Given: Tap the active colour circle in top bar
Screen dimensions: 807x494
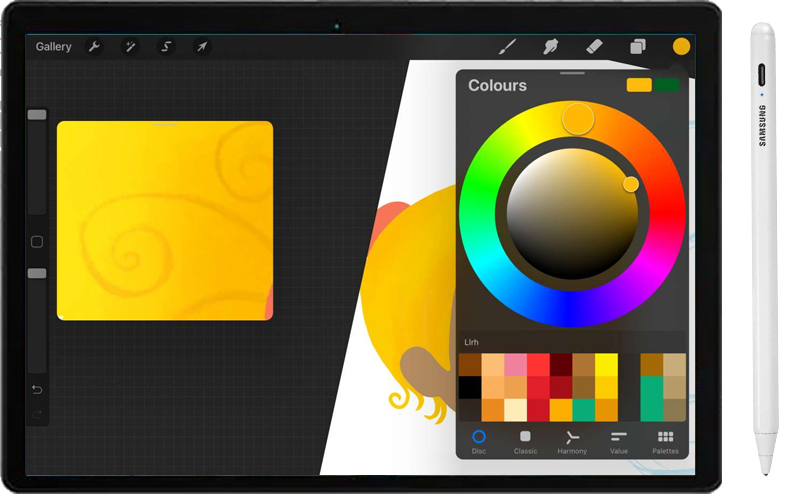Looking at the screenshot, I should pos(681,46).
